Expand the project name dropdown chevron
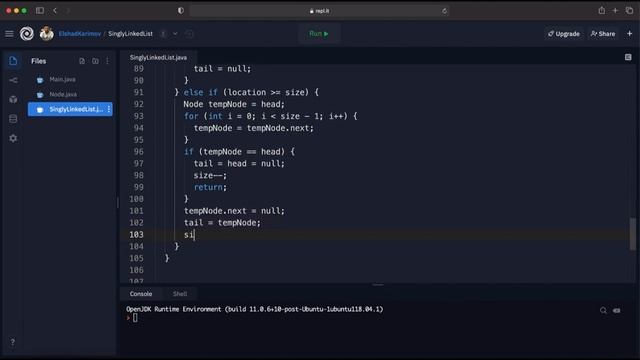The width and height of the screenshot is (640, 360). [x=175, y=34]
